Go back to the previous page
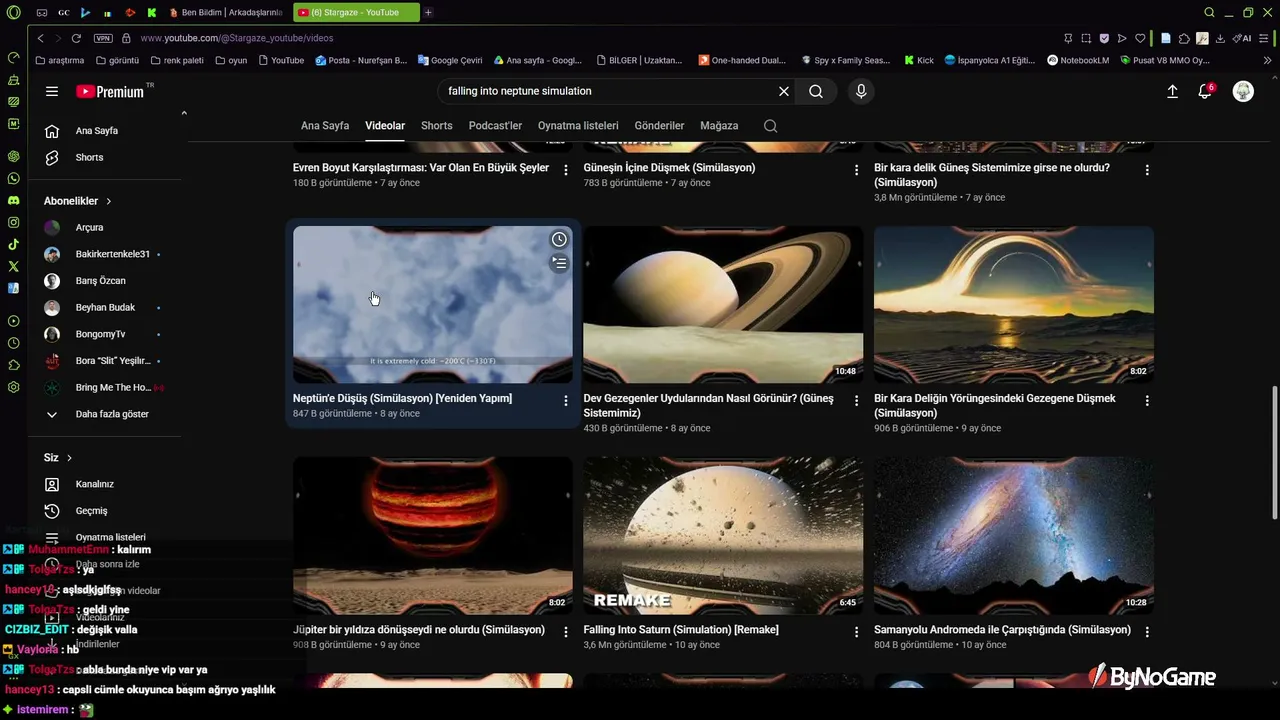1280x720 pixels. (40, 38)
